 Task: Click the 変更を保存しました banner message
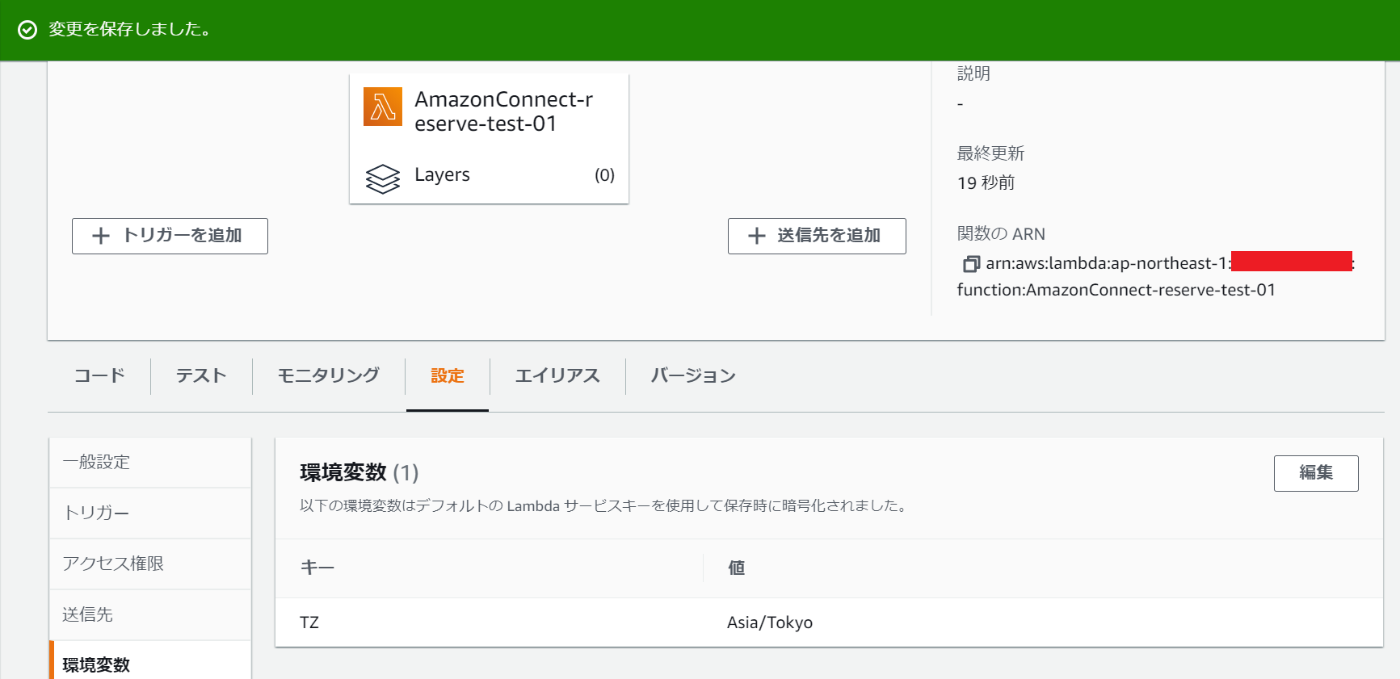pyautogui.click(x=129, y=29)
